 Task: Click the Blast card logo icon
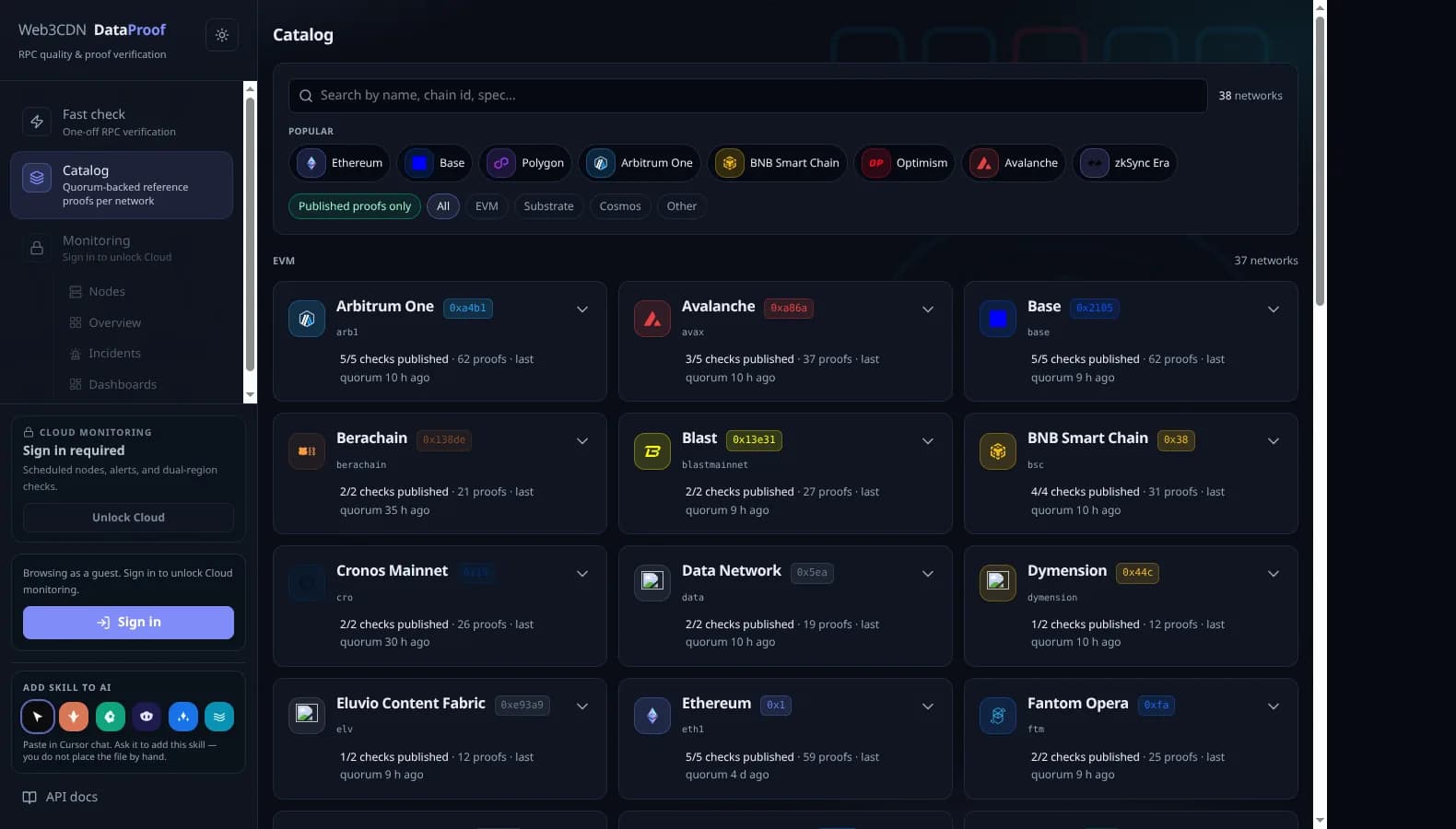652,451
